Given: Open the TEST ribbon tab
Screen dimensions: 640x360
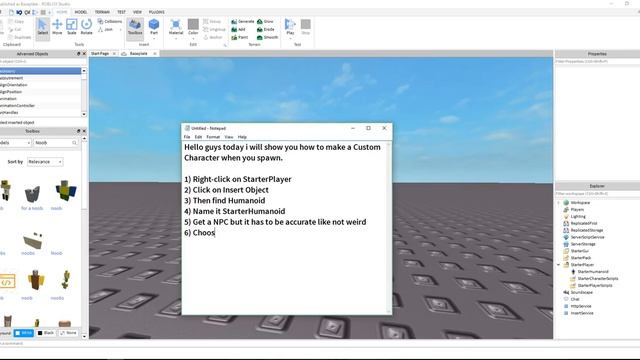Looking at the screenshot, I should pos(121,12).
